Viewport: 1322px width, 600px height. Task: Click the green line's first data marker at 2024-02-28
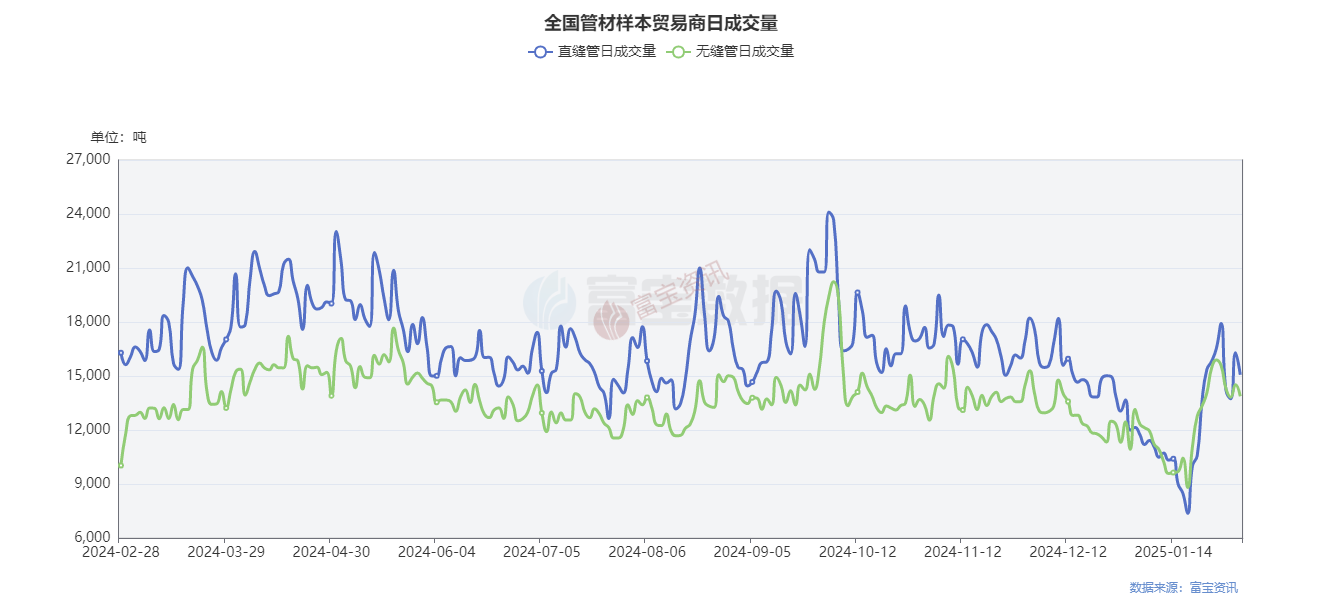[x=121, y=465]
